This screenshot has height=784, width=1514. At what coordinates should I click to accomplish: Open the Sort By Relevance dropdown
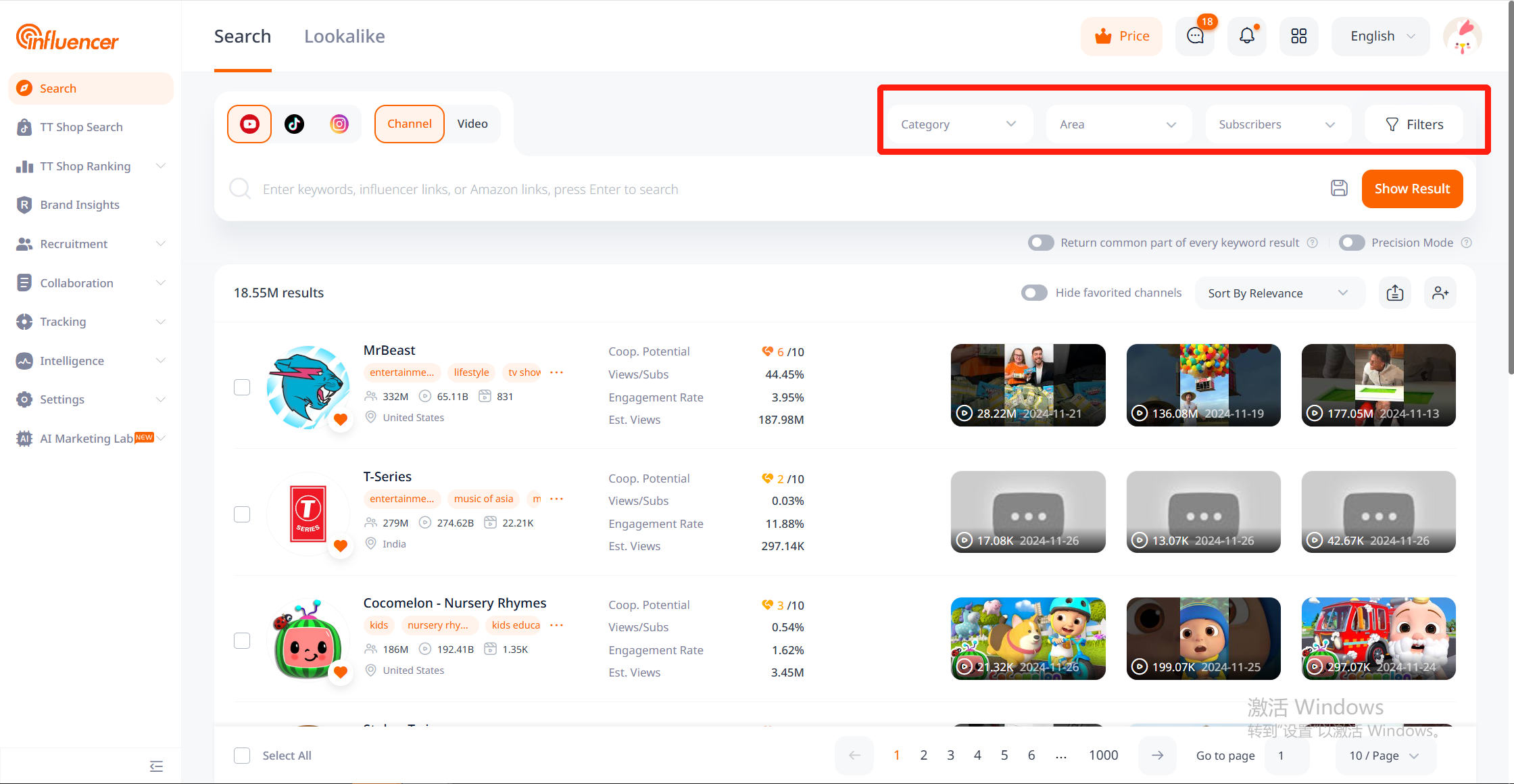coord(1278,293)
